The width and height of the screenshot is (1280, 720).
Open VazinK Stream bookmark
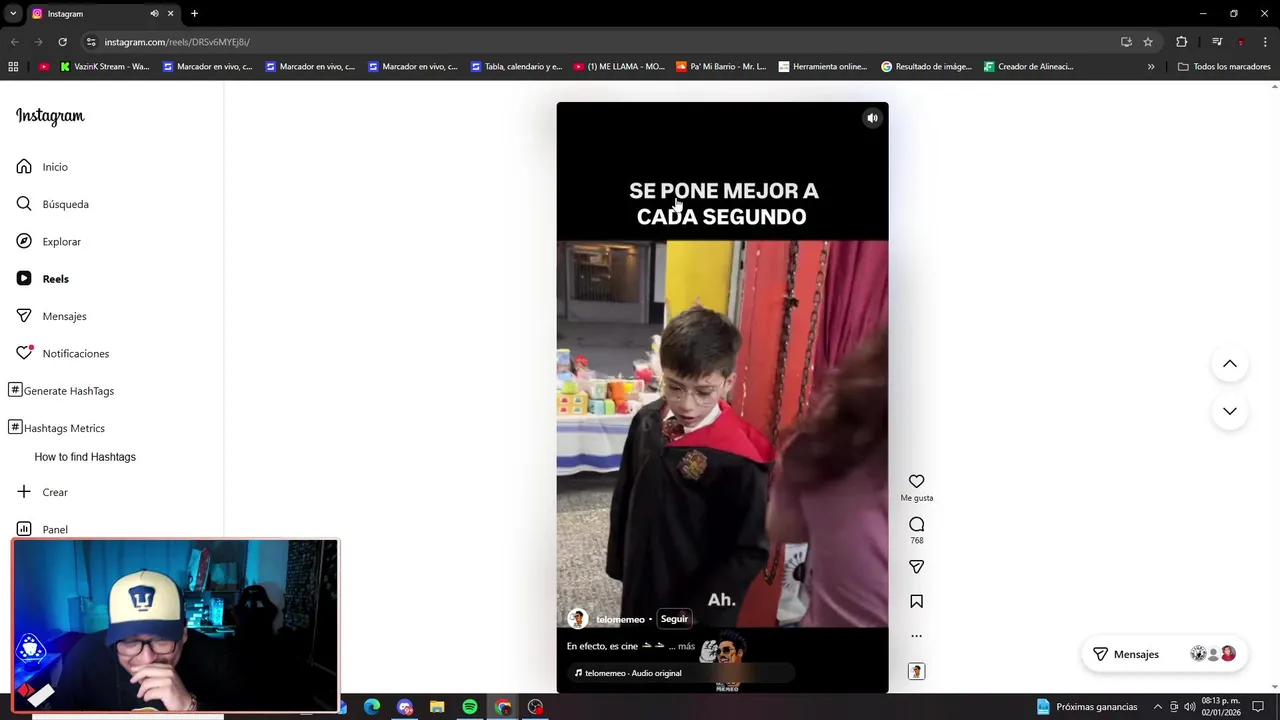point(105,67)
